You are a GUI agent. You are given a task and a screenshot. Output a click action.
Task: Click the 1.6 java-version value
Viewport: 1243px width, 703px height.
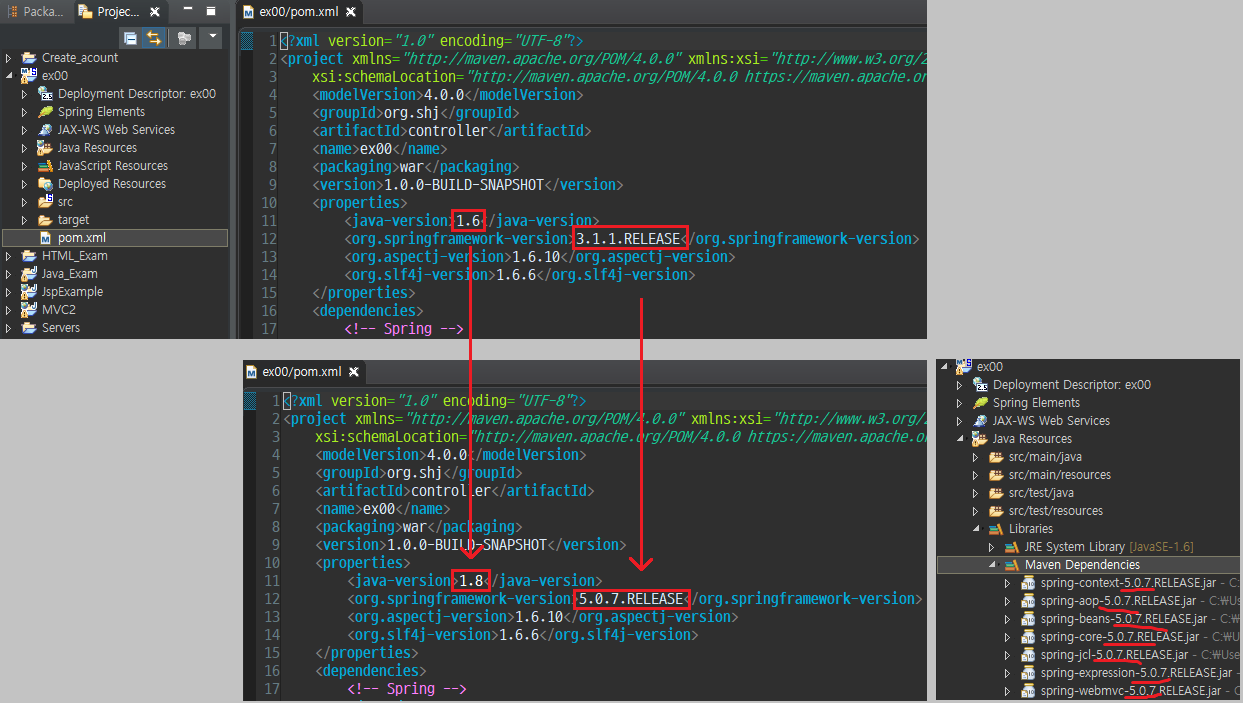[x=468, y=220]
